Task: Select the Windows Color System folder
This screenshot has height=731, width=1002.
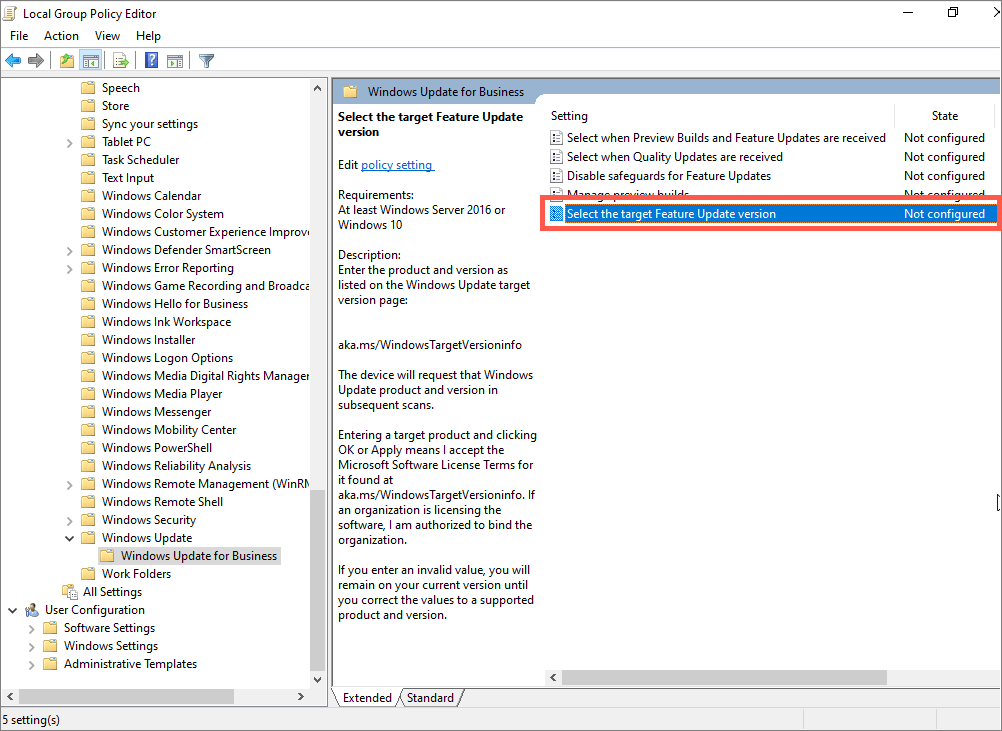Action: coord(163,213)
